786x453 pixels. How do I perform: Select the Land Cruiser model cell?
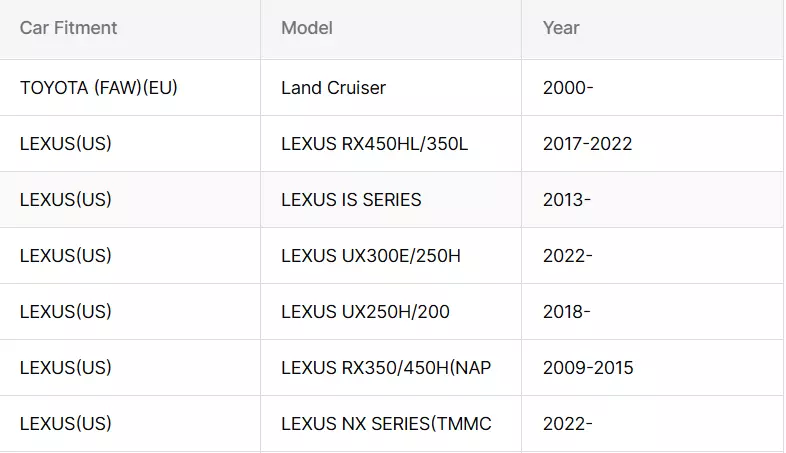[x=391, y=88]
